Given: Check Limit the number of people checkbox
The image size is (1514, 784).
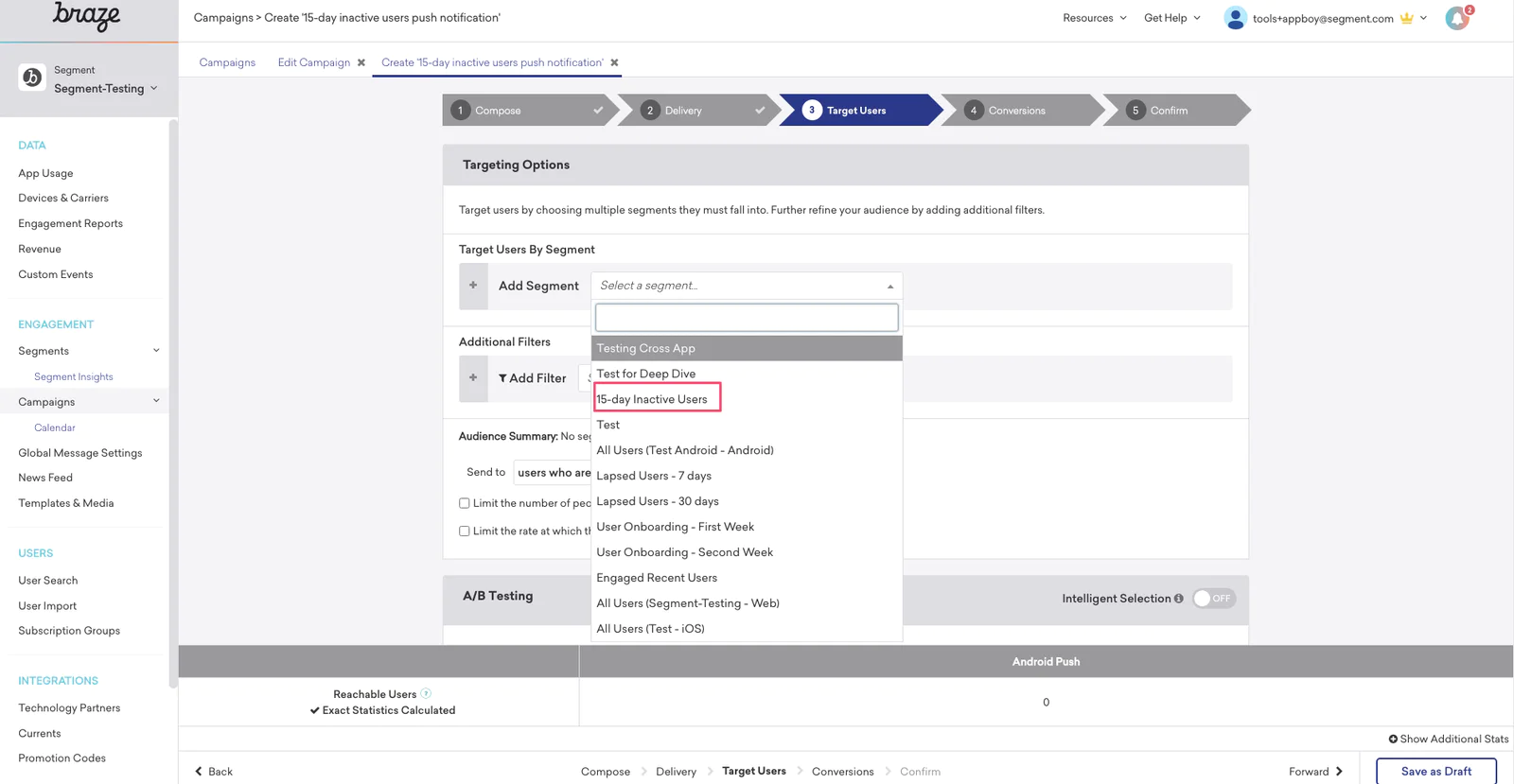Looking at the screenshot, I should (465, 503).
